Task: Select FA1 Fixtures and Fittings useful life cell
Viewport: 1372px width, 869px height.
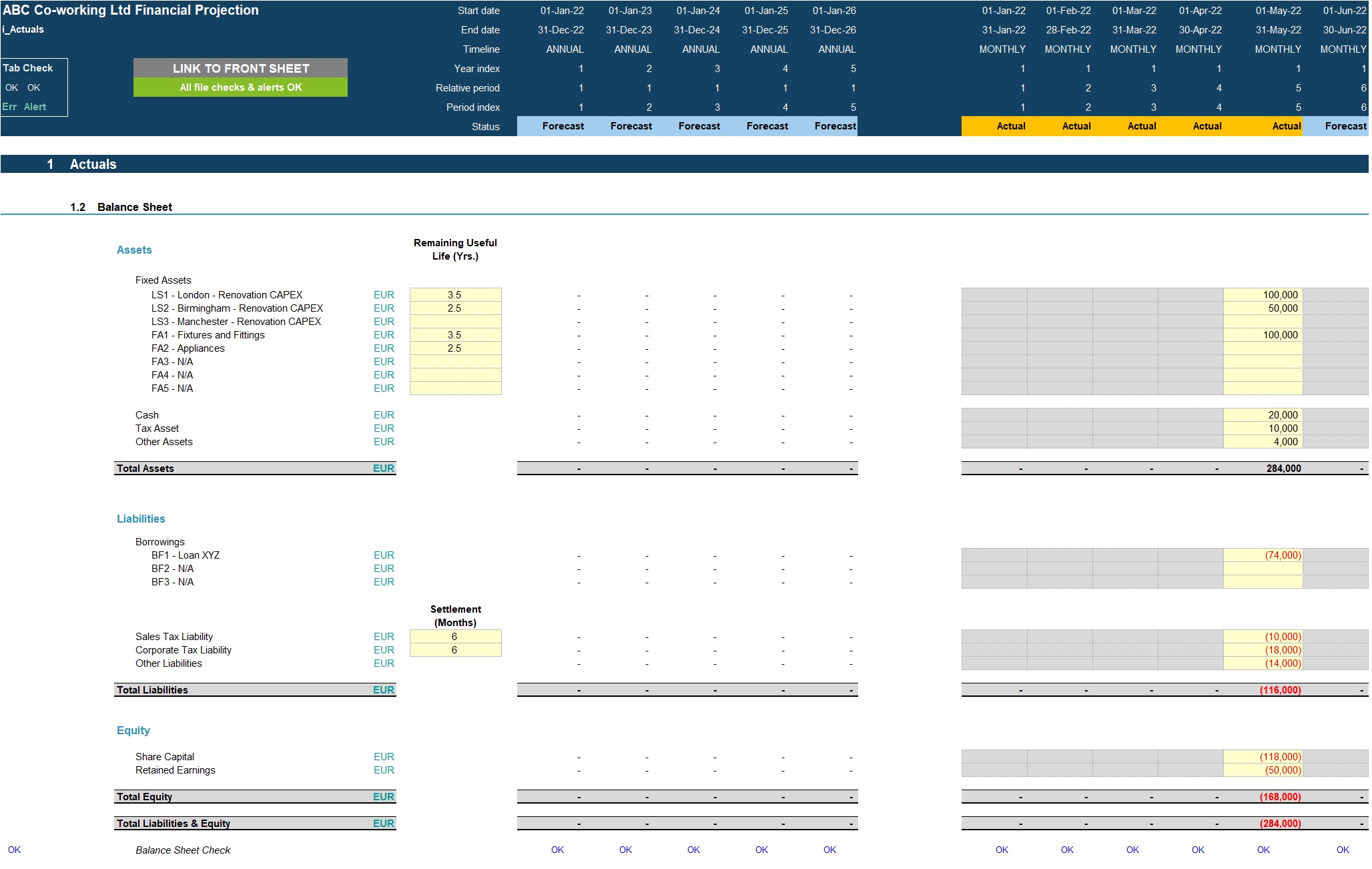Action: (455, 335)
